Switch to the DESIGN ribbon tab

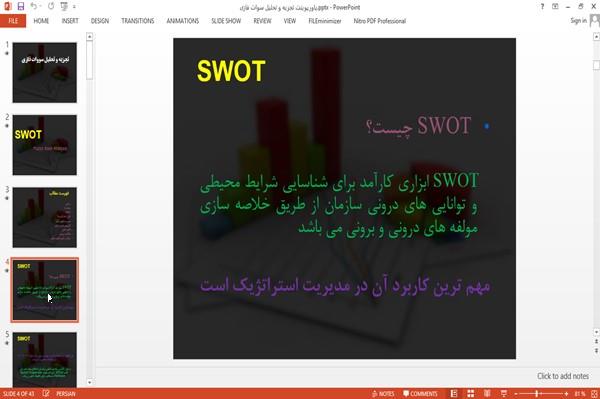(99, 21)
